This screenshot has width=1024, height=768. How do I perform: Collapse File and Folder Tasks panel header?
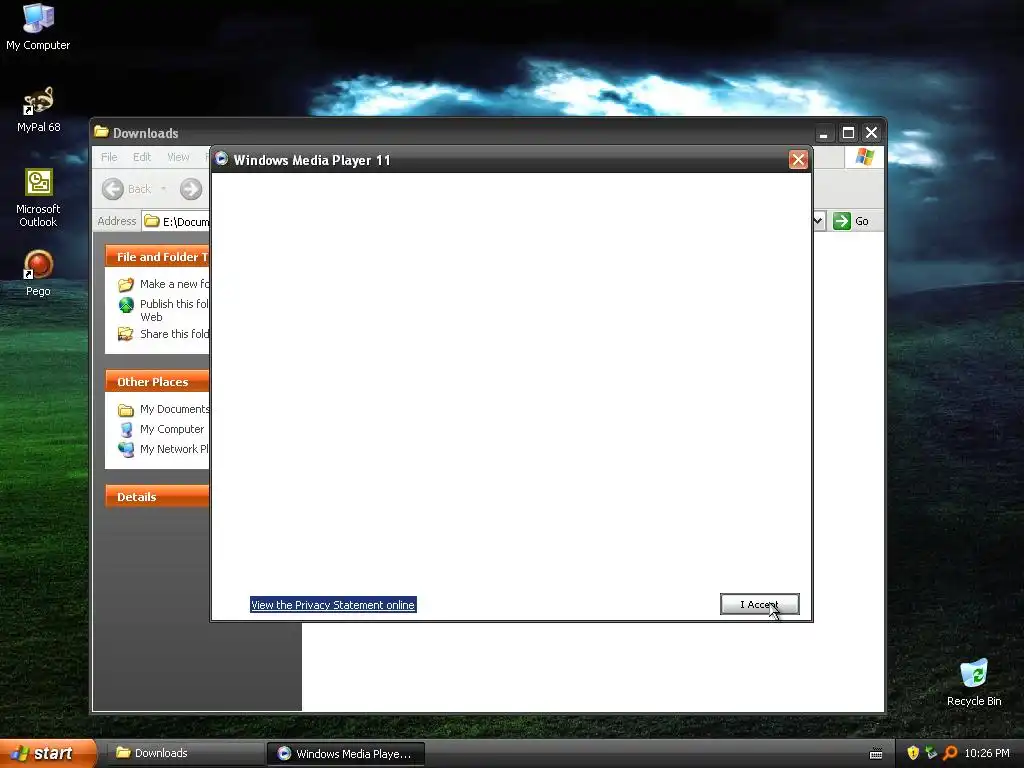tap(157, 257)
